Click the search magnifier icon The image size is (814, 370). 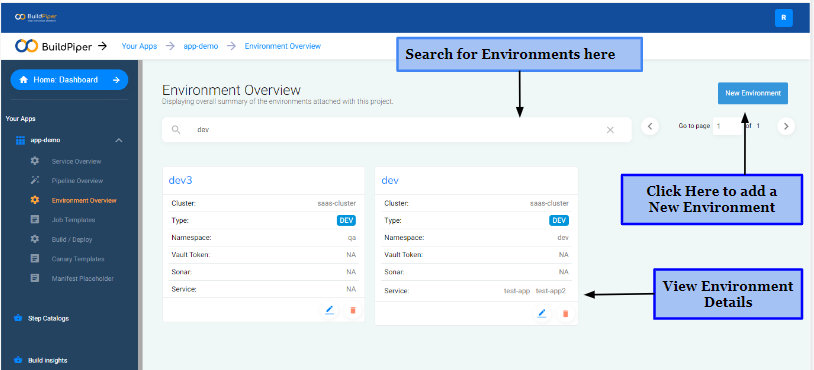click(177, 130)
